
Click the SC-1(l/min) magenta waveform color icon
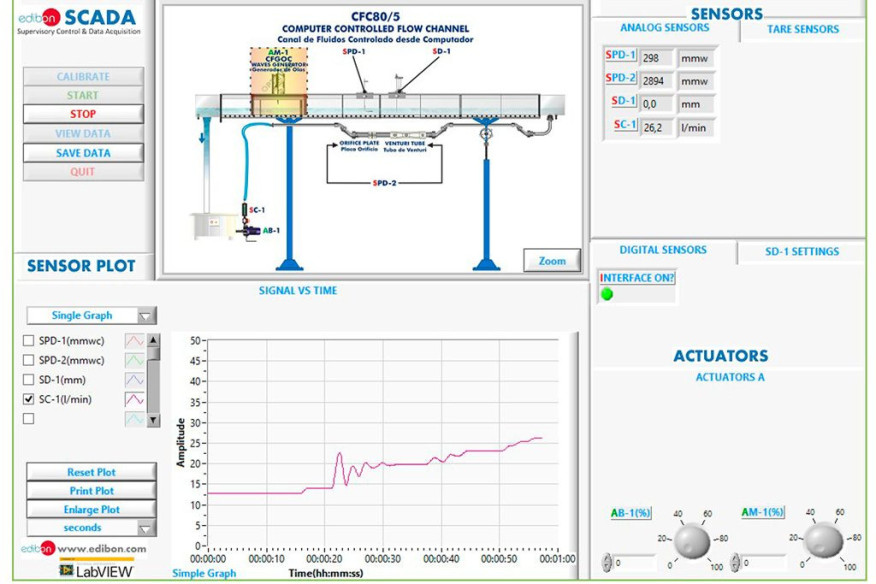pos(135,400)
